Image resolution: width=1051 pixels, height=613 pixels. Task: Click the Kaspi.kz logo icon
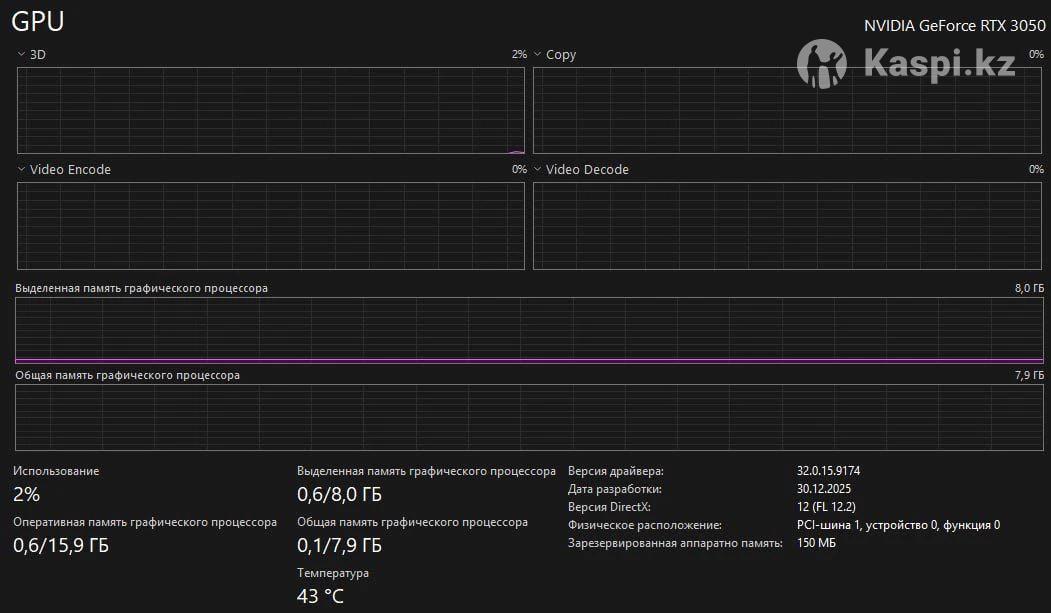pyautogui.click(x=822, y=65)
